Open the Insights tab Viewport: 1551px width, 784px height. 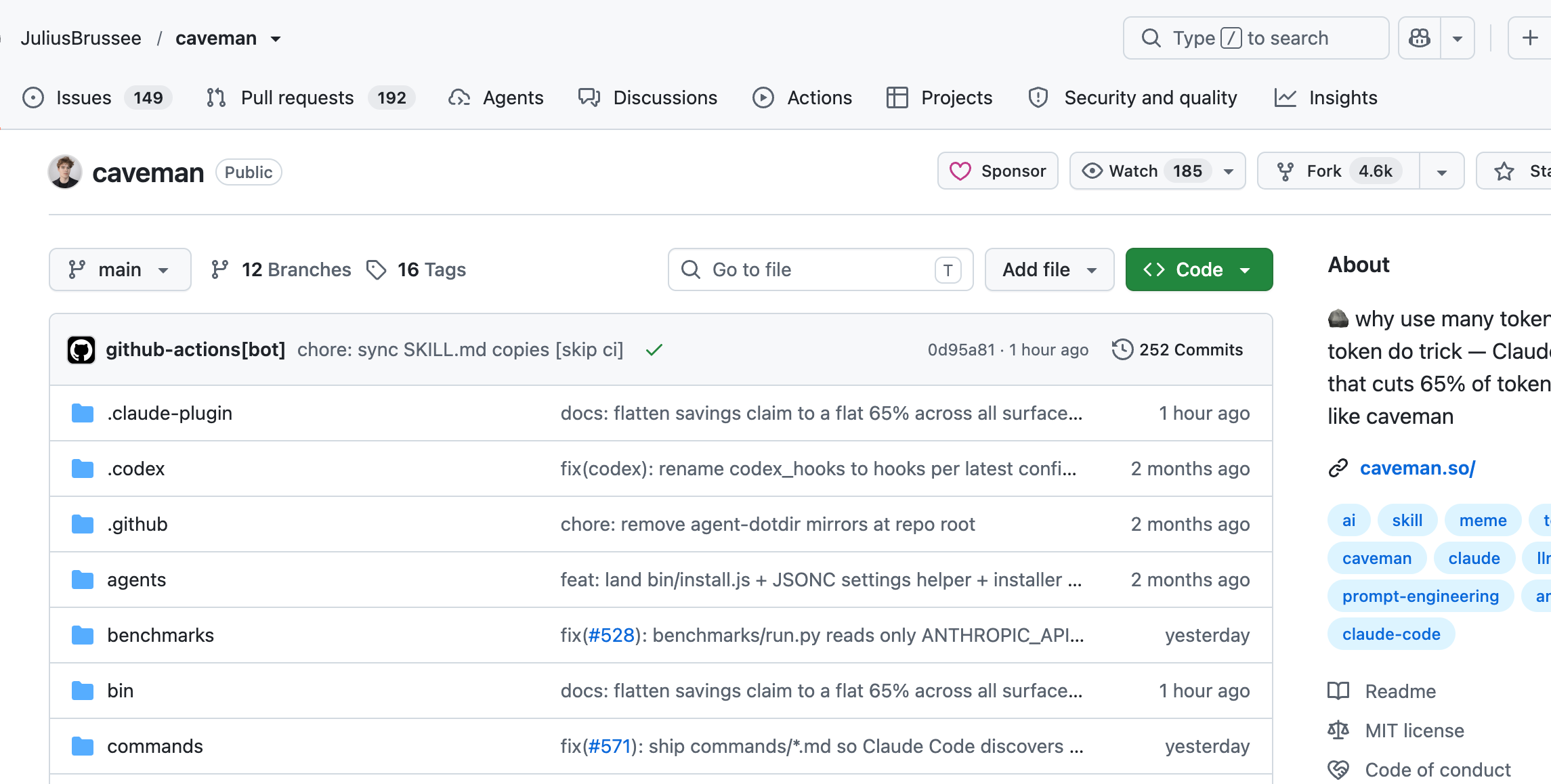point(1325,97)
